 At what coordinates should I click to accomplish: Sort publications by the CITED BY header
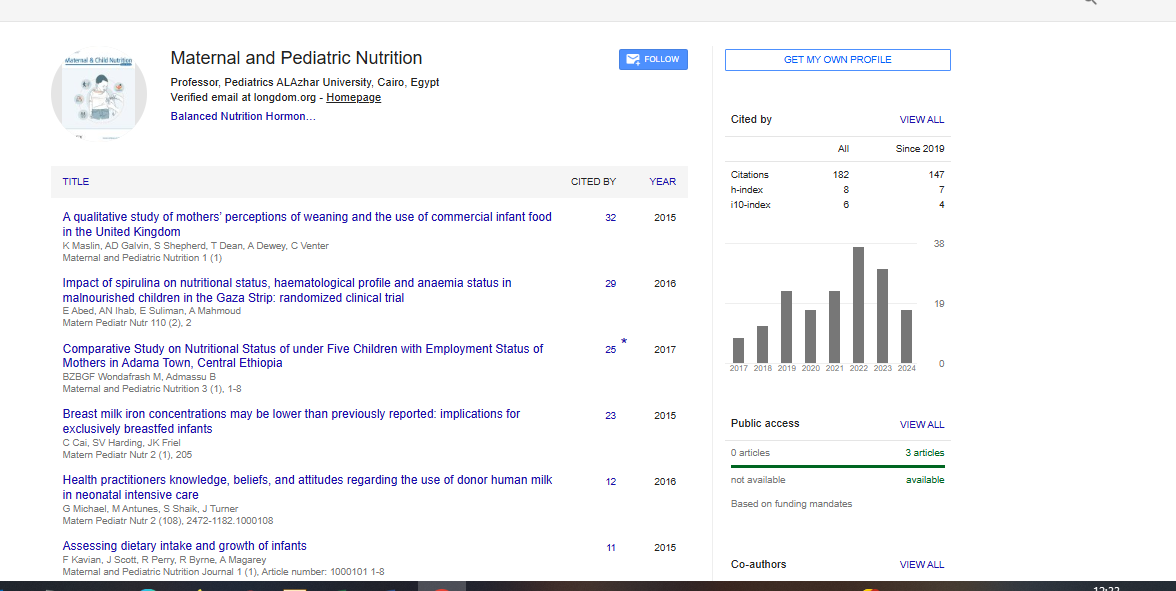pyautogui.click(x=593, y=182)
